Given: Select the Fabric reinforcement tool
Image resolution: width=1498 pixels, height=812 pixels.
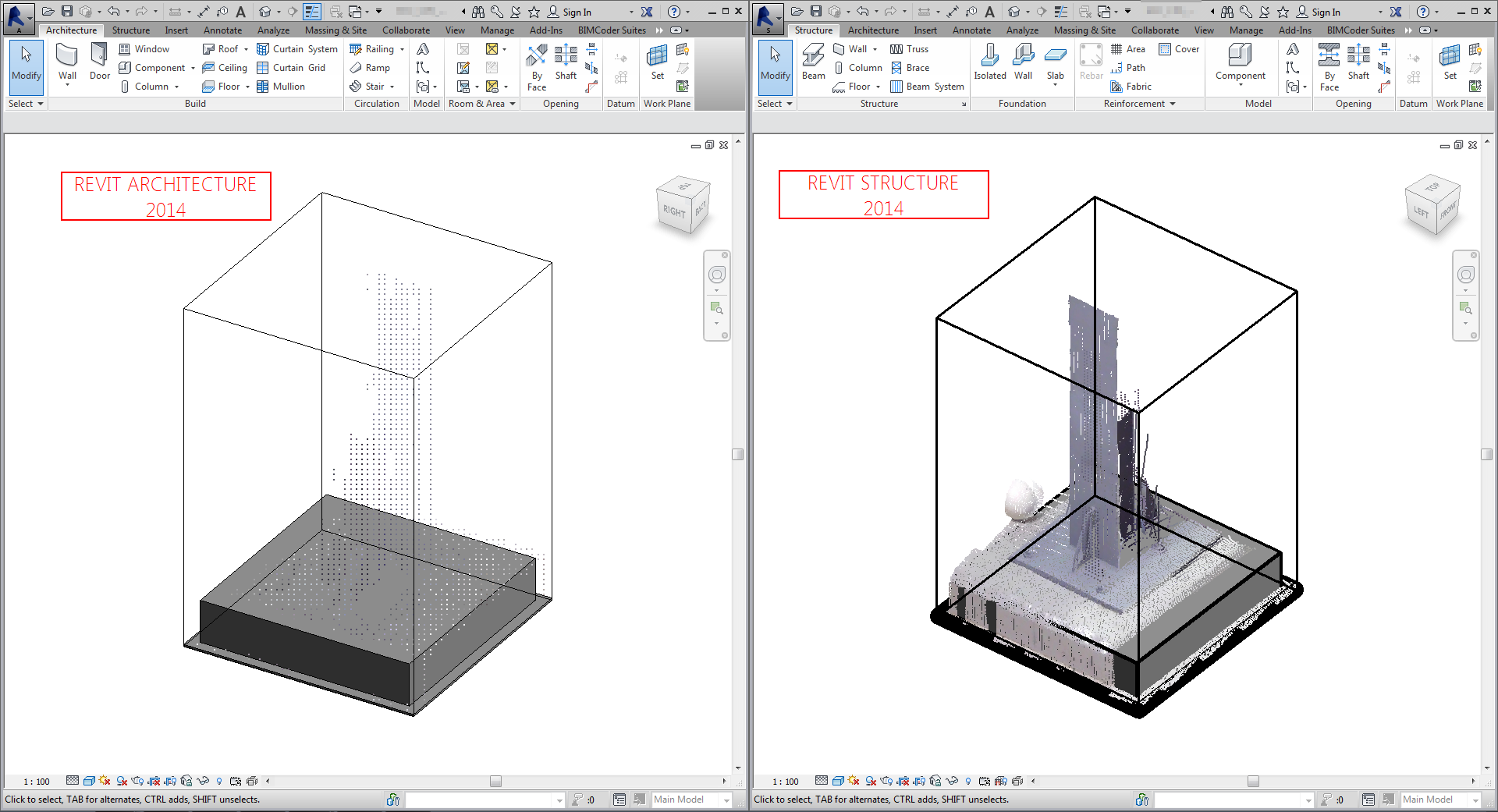Looking at the screenshot, I should pyautogui.click(x=1137, y=86).
